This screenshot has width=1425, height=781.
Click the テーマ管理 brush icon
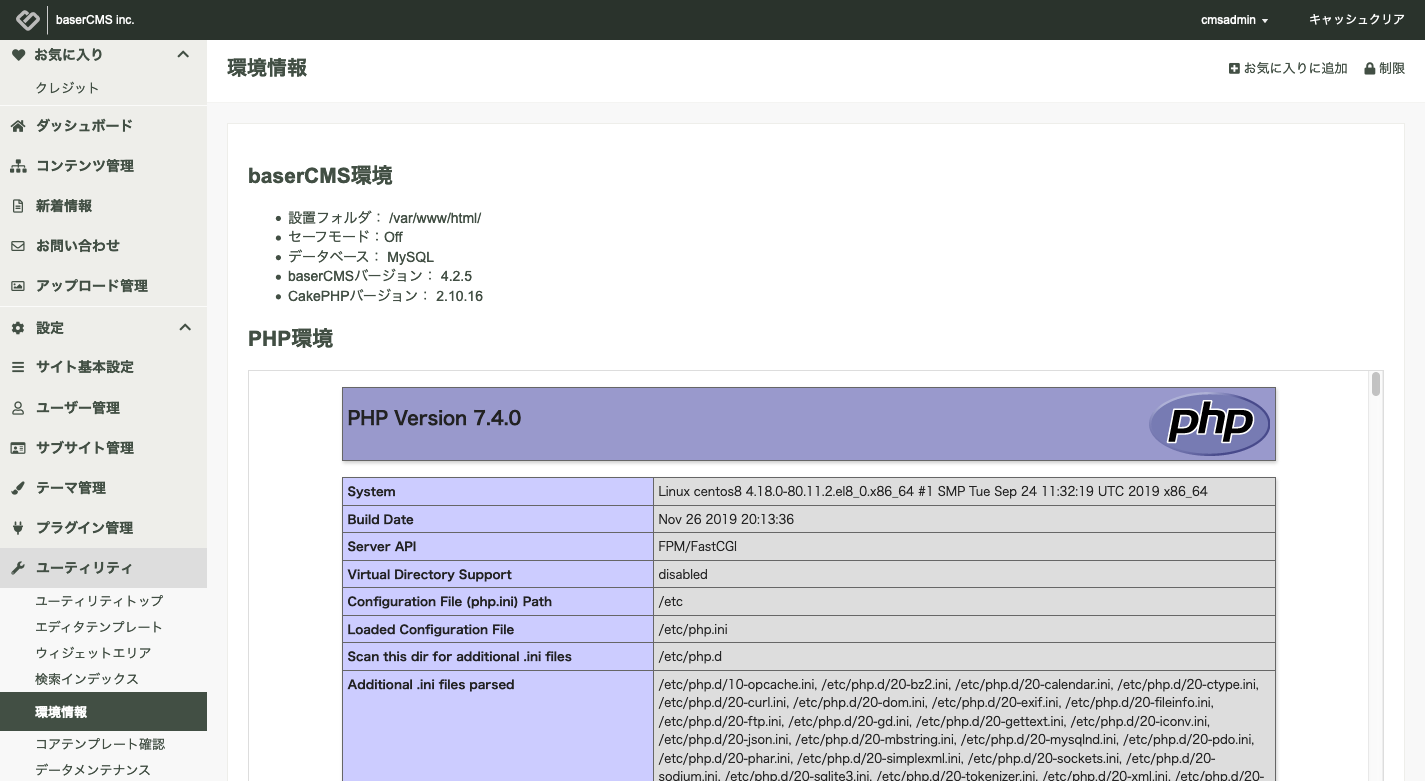pyautogui.click(x=18, y=488)
